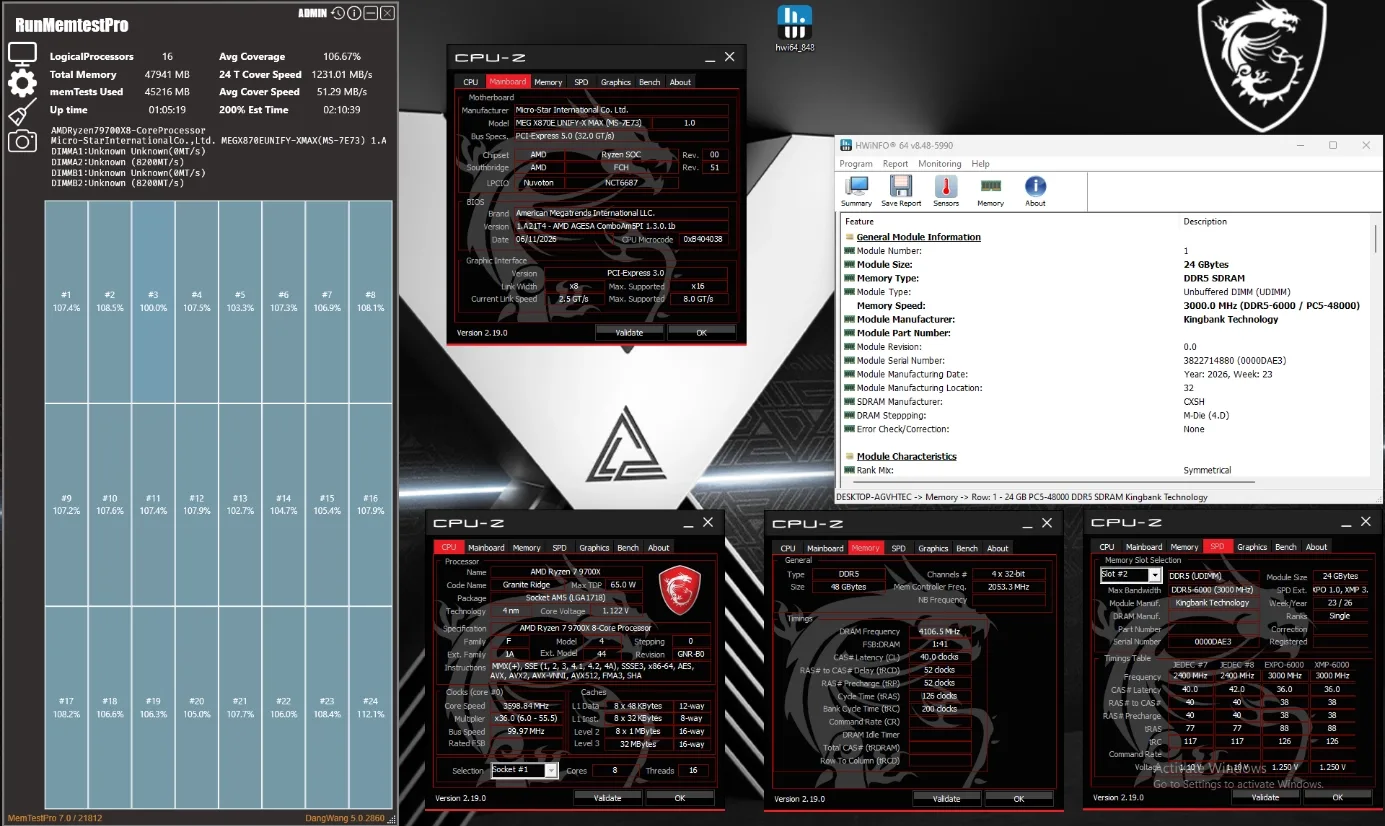Select SPD tab in CPU-Z Memory window

pos(898,548)
